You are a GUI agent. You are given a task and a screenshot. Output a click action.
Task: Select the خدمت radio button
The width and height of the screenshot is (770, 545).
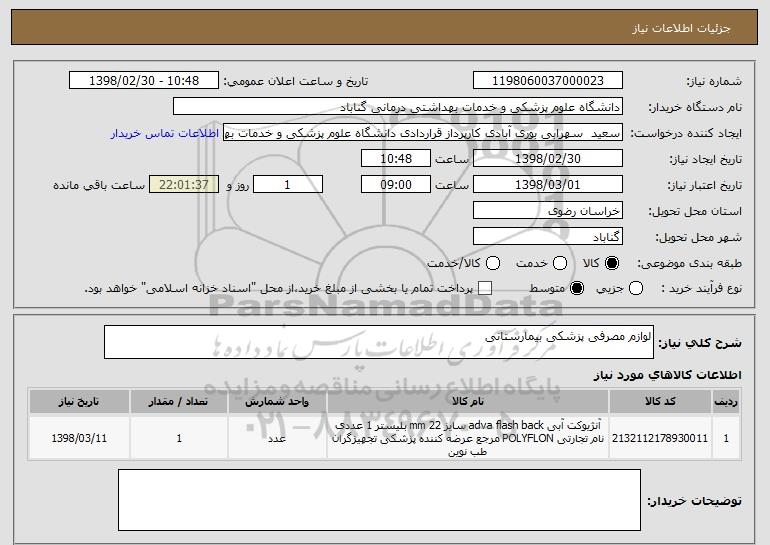560,264
